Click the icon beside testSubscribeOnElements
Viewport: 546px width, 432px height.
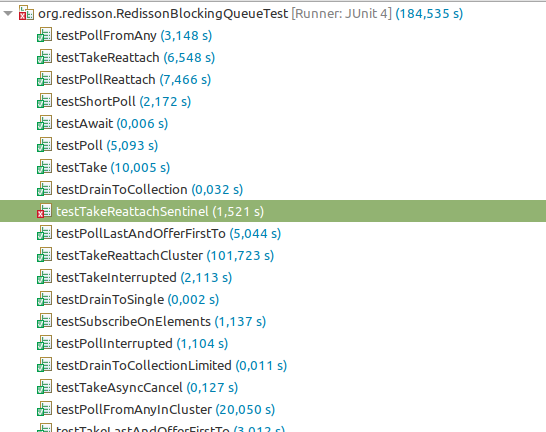45,321
